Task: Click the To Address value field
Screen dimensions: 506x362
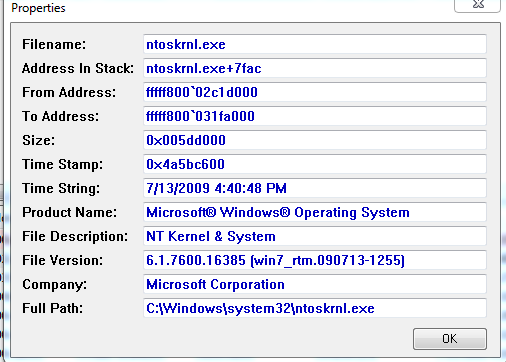Action: click(315, 116)
